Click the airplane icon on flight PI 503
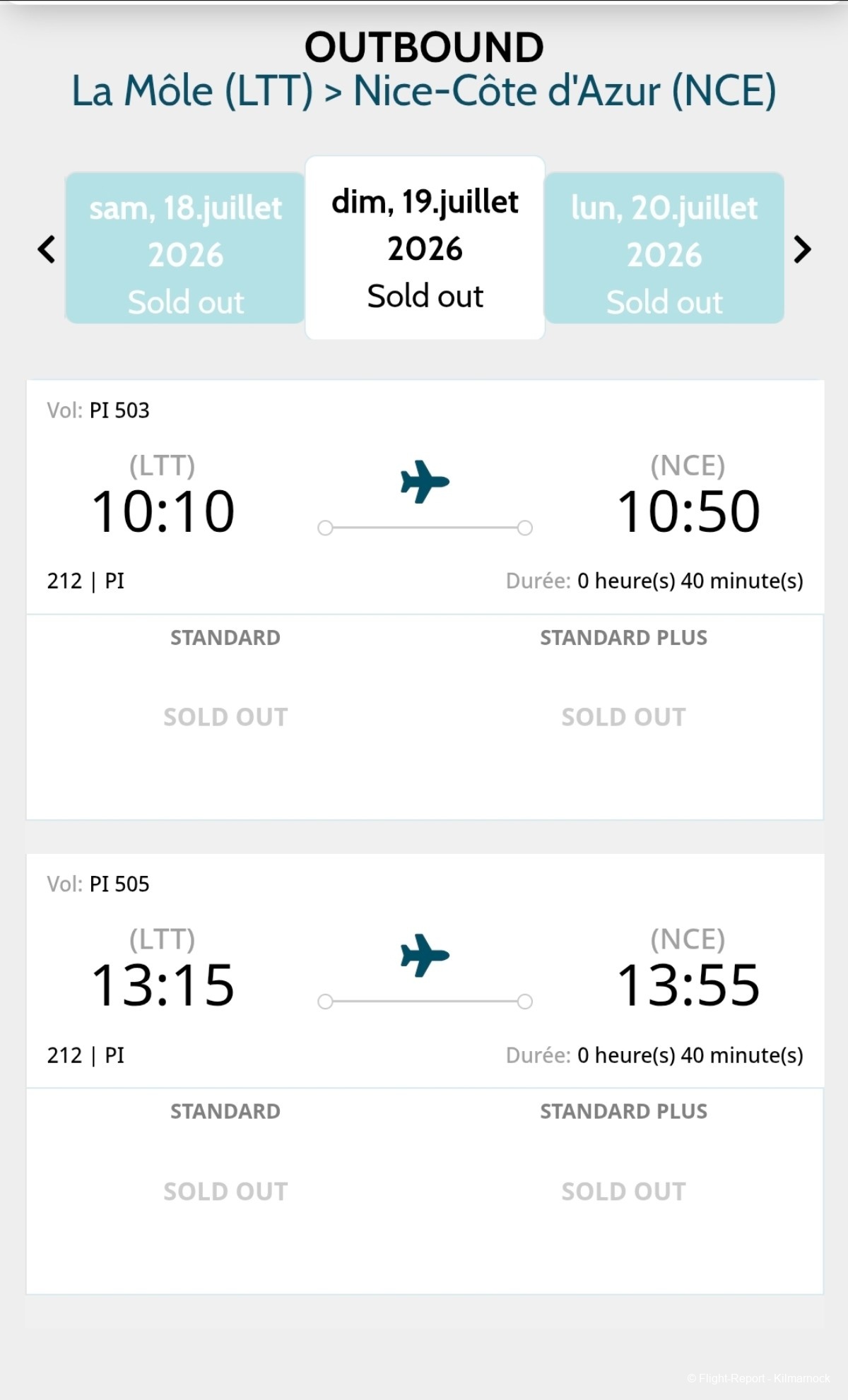Screen dimensions: 848x1400 (x=425, y=482)
